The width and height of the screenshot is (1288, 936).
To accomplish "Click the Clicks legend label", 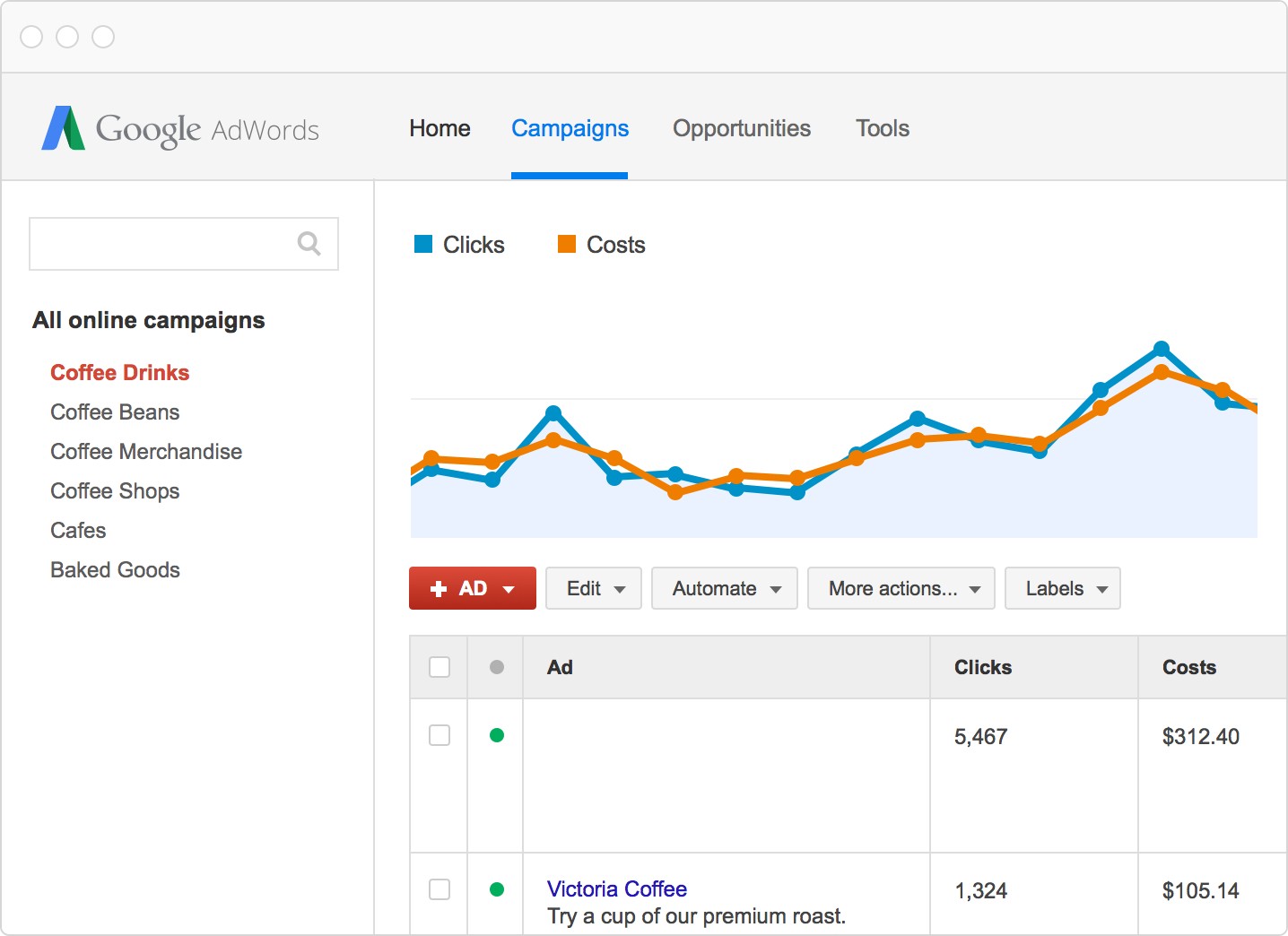I will tap(474, 245).
